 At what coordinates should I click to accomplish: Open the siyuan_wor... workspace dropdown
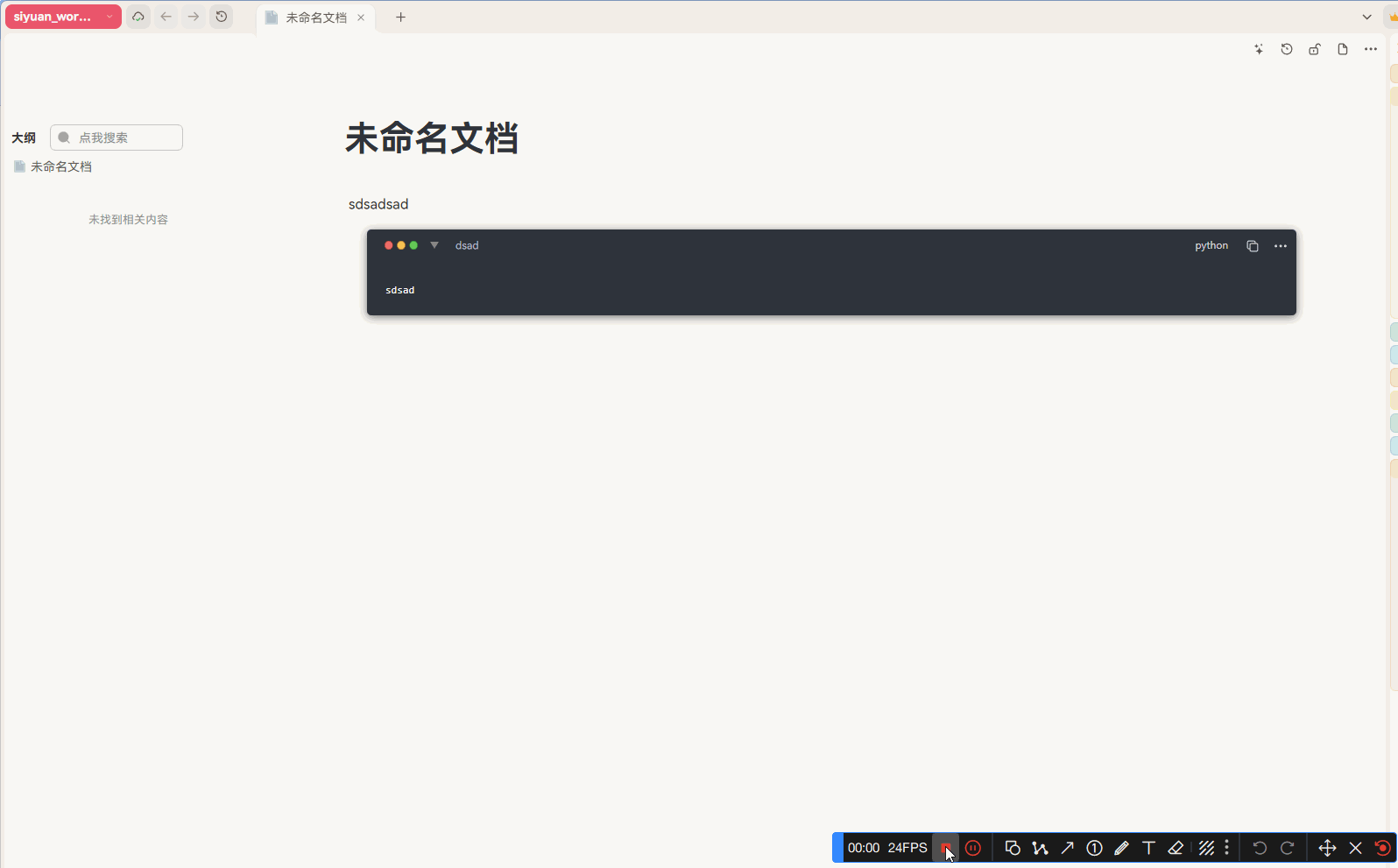click(x=63, y=17)
